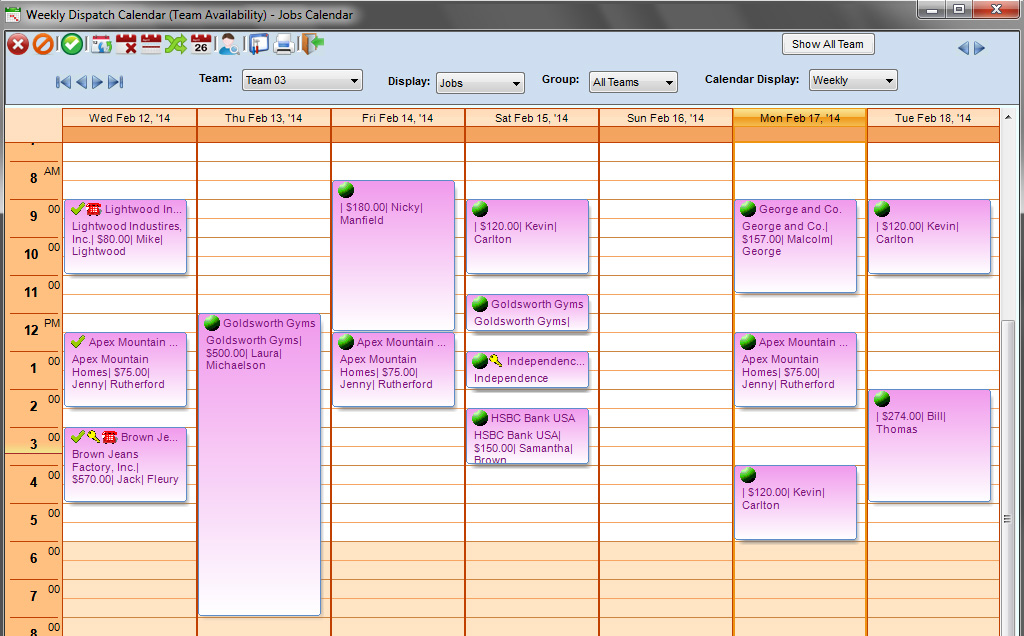The width and height of the screenshot is (1024, 636).
Task: Click the yellow key icon on Independence job
Action: click(x=496, y=360)
